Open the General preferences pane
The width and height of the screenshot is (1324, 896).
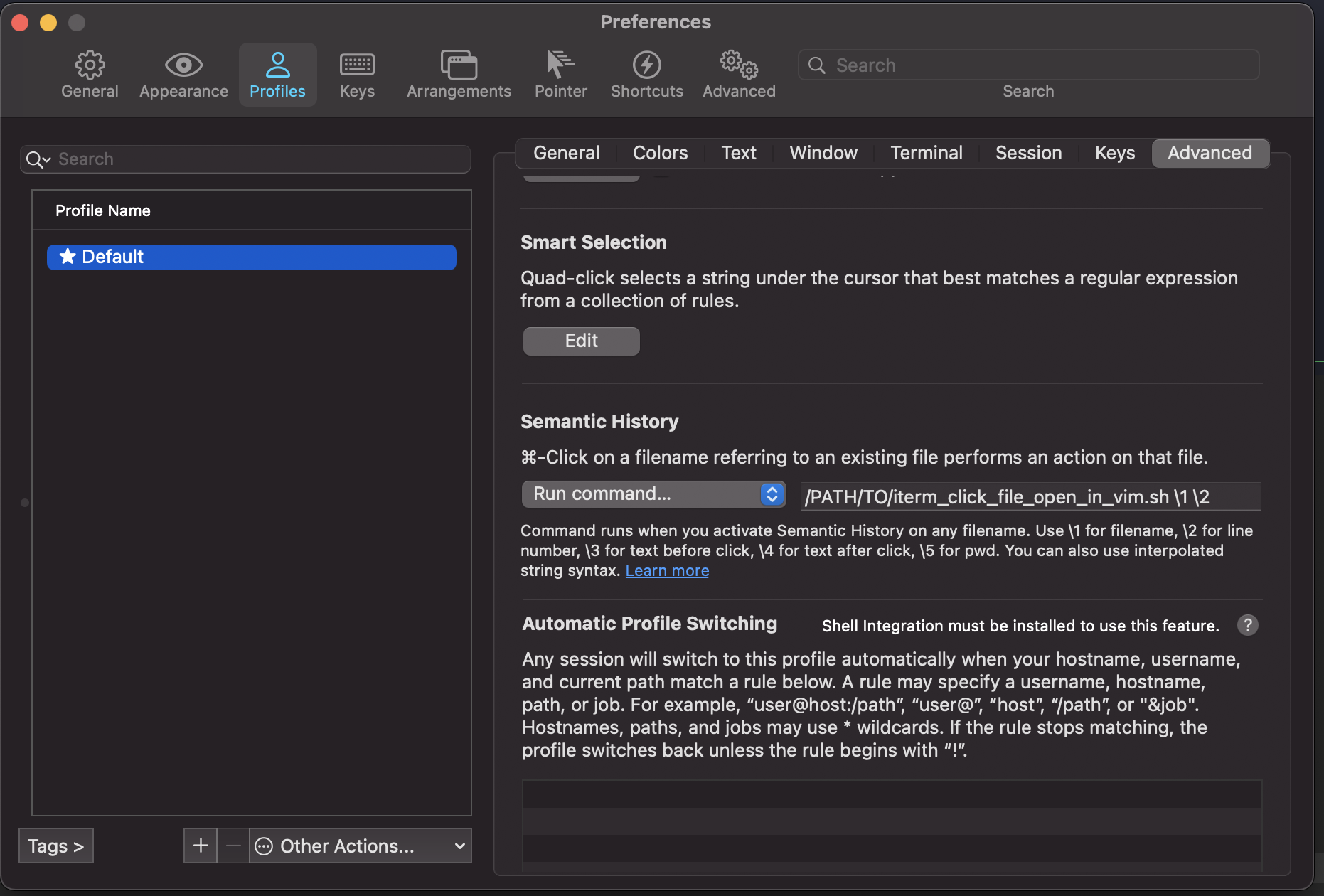(x=90, y=75)
